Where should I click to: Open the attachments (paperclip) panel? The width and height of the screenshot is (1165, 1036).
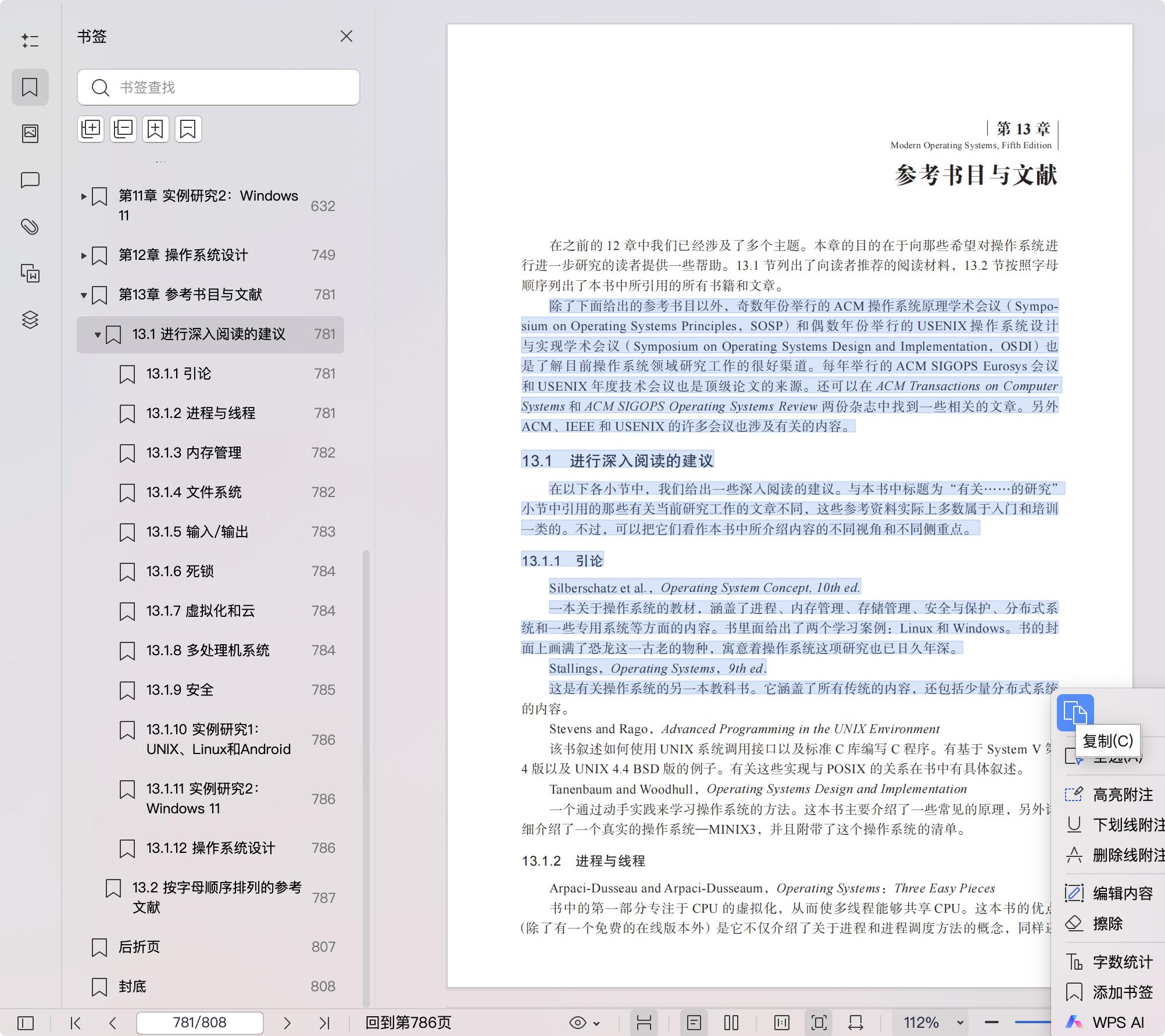click(30, 227)
